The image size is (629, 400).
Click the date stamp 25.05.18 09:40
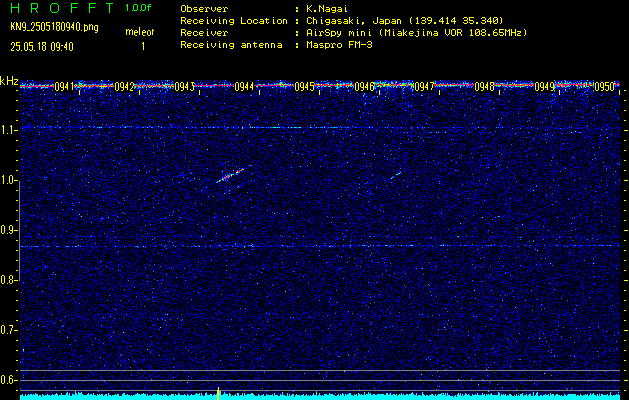[x=42, y=47]
